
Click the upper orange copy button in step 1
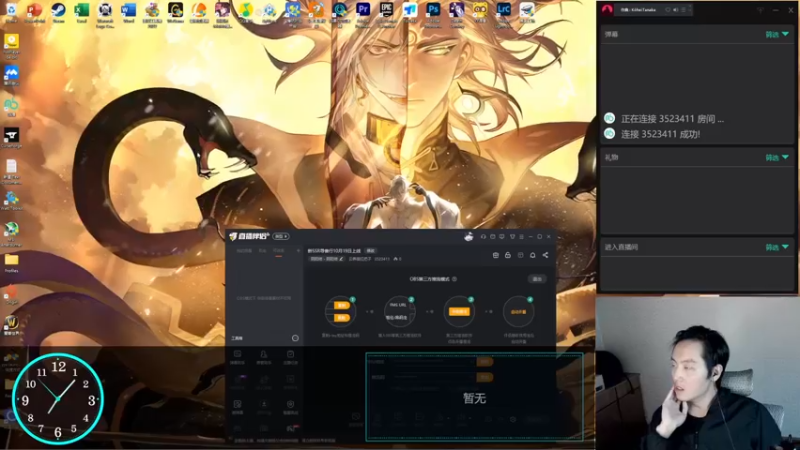pyautogui.click(x=341, y=305)
